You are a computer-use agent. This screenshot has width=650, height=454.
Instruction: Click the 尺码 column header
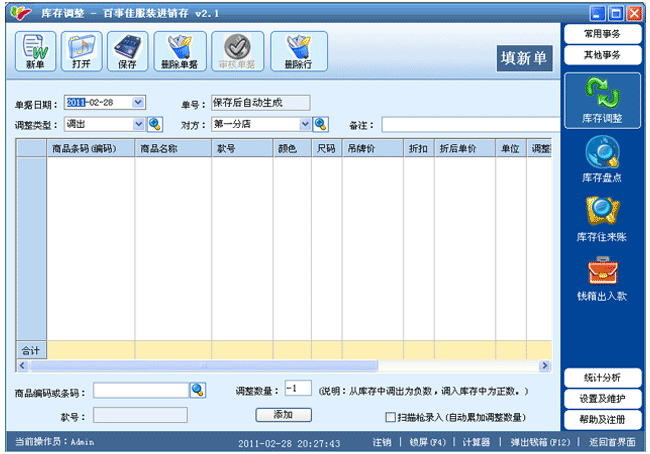point(327,148)
